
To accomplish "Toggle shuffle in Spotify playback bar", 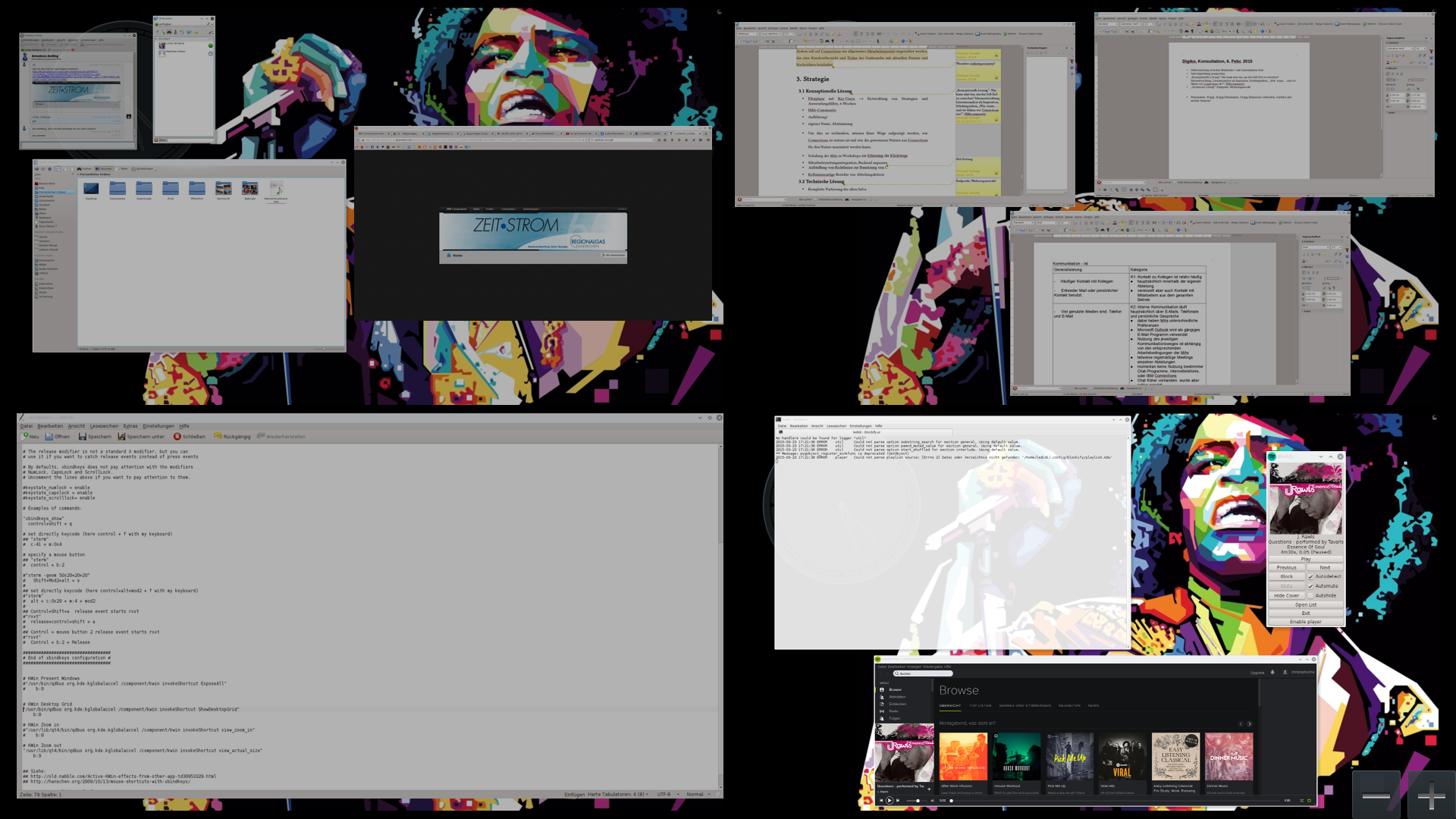I will click(1301, 800).
